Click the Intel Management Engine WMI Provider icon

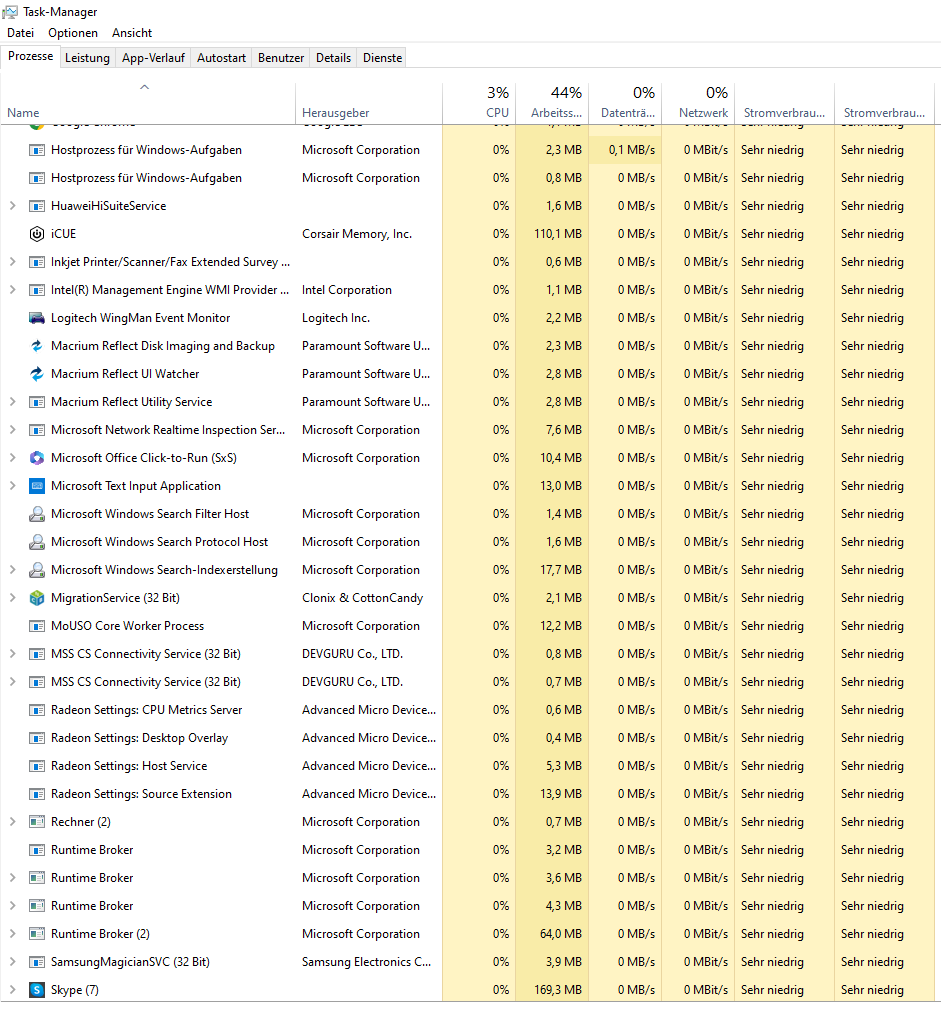coord(37,290)
